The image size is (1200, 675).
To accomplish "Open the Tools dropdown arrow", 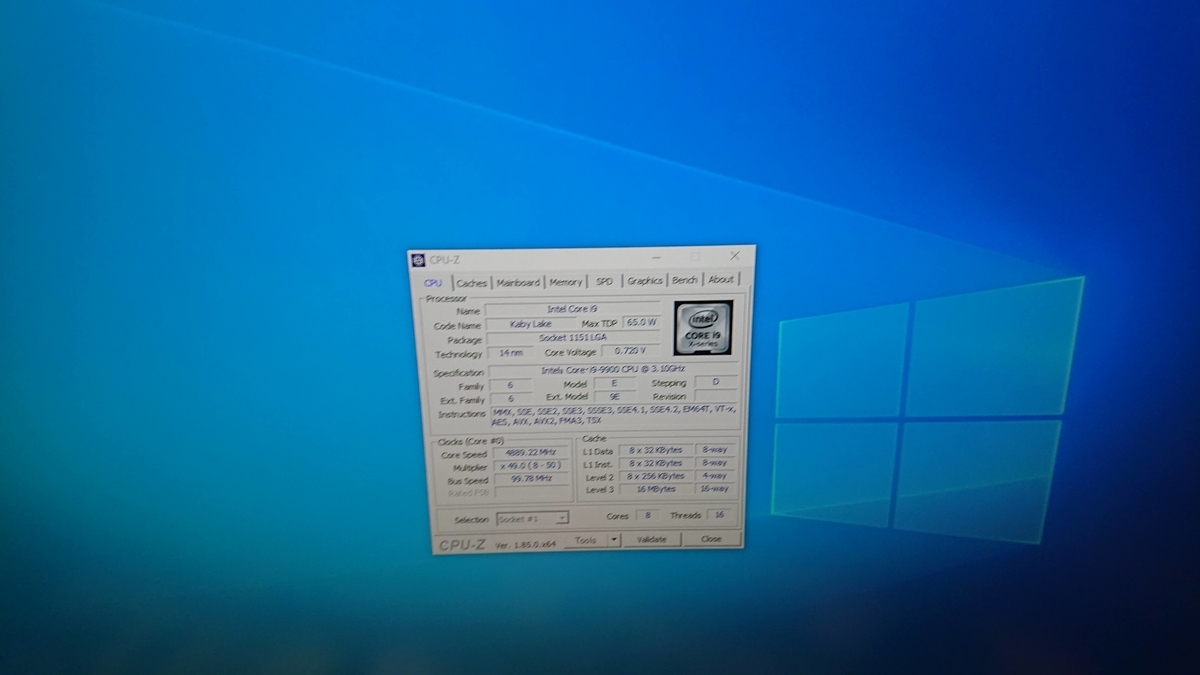I will [x=613, y=539].
